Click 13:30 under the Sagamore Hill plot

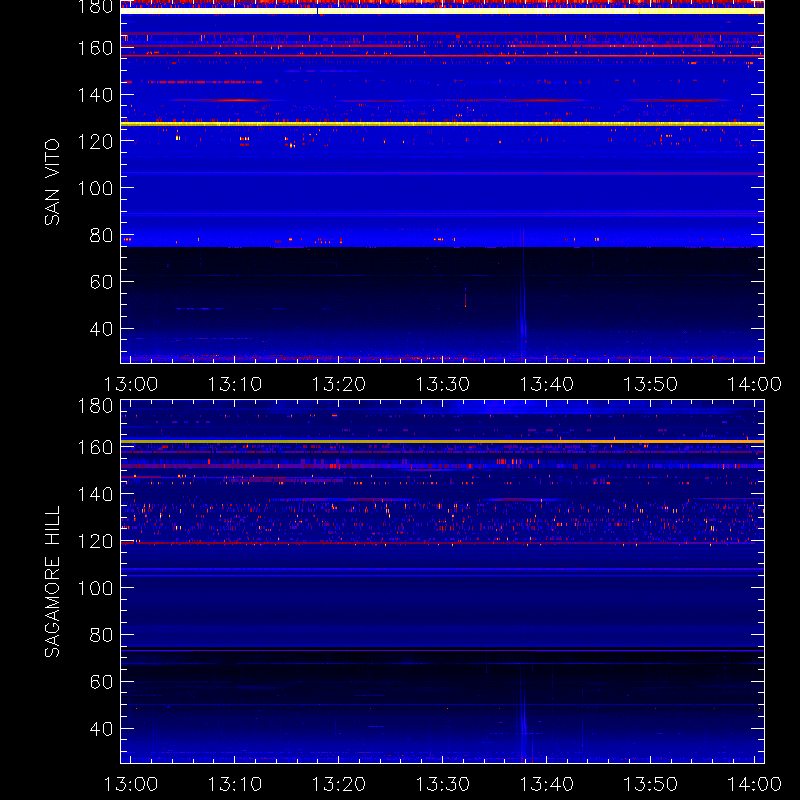coord(443,784)
